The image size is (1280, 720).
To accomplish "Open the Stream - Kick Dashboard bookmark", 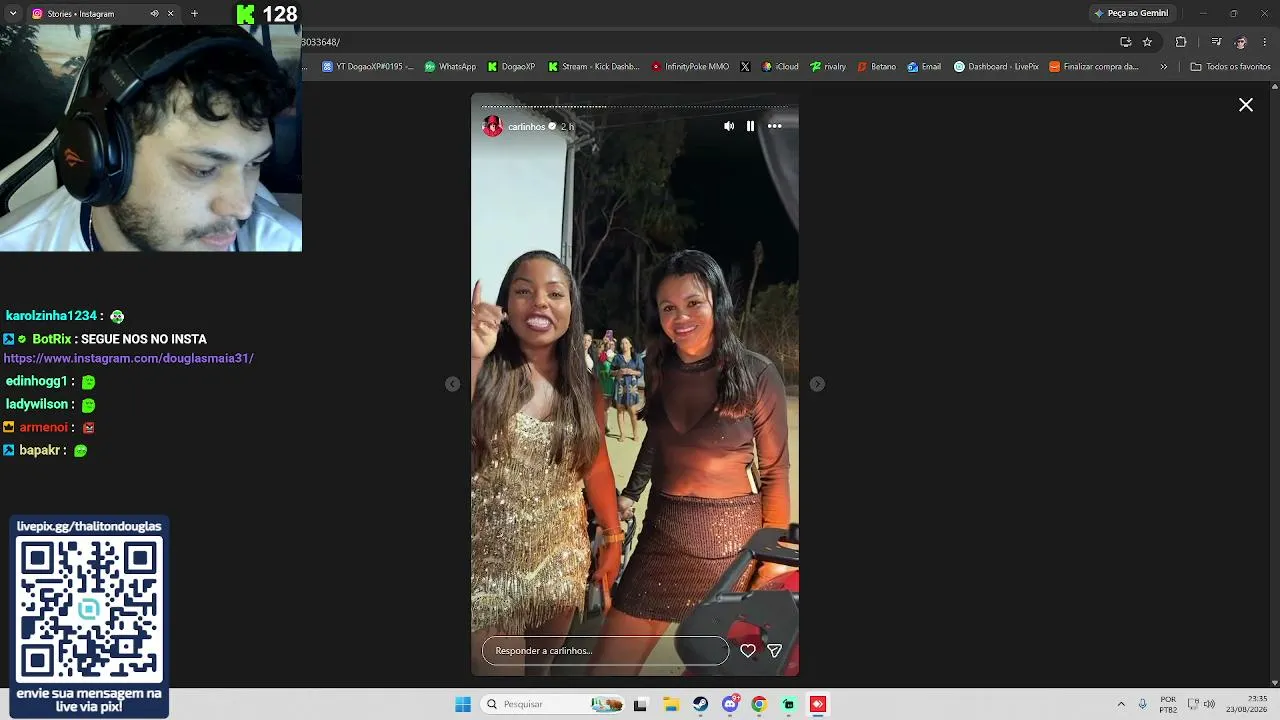I will click(593, 67).
